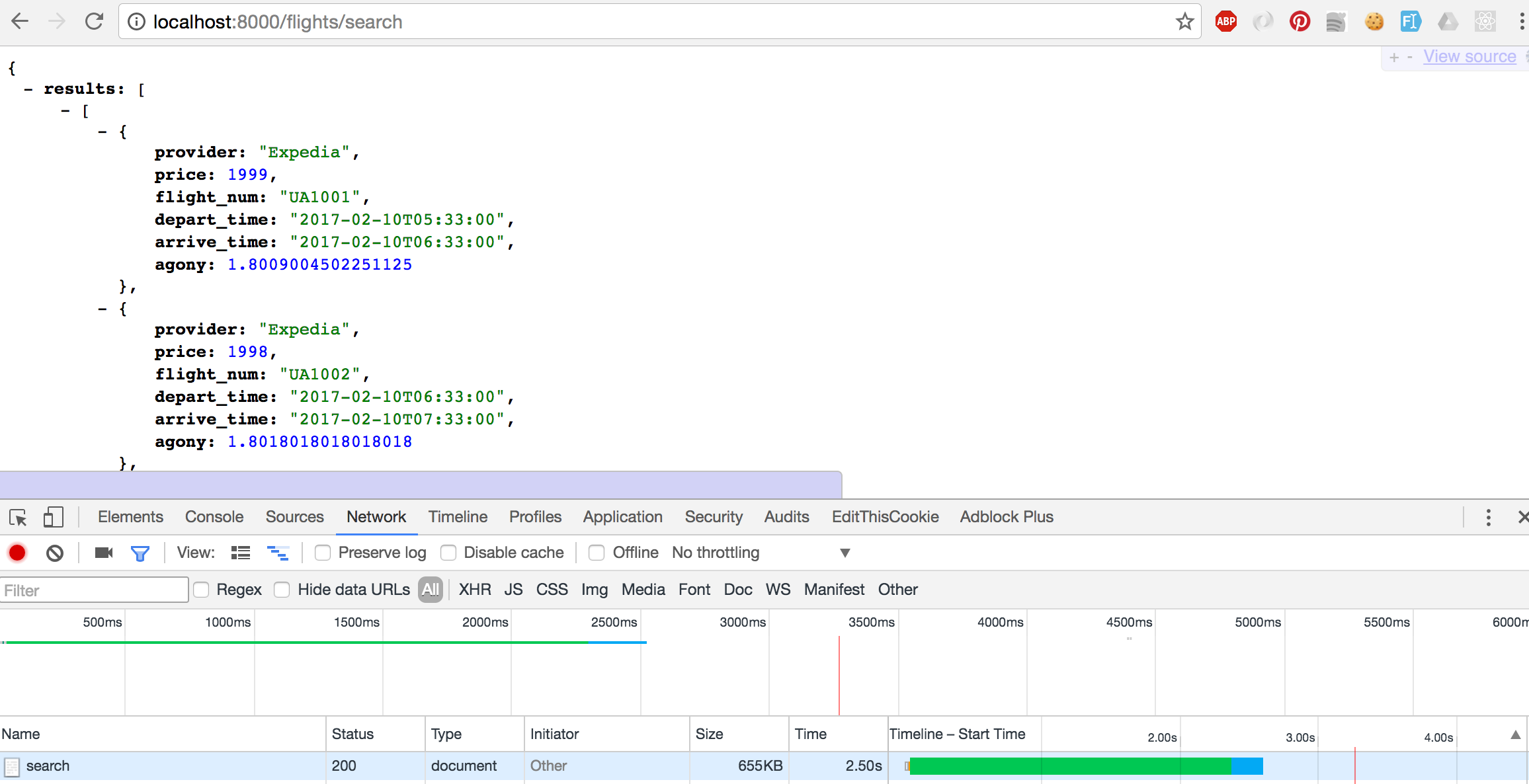Toggle the network filter funnel icon
This screenshot has width=1529, height=784.
(x=140, y=553)
